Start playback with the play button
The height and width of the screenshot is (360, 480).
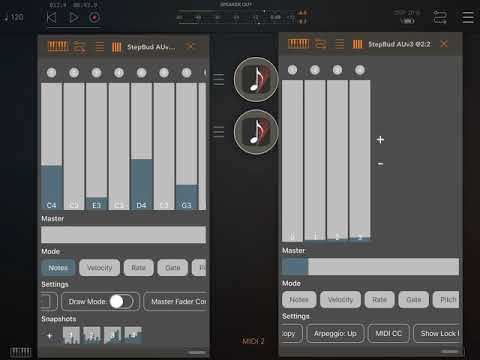pyautogui.click(x=73, y=17)
